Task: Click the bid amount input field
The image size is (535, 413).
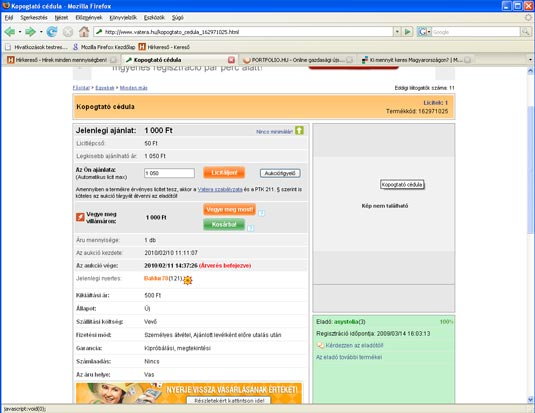Action: coord(169,173)
